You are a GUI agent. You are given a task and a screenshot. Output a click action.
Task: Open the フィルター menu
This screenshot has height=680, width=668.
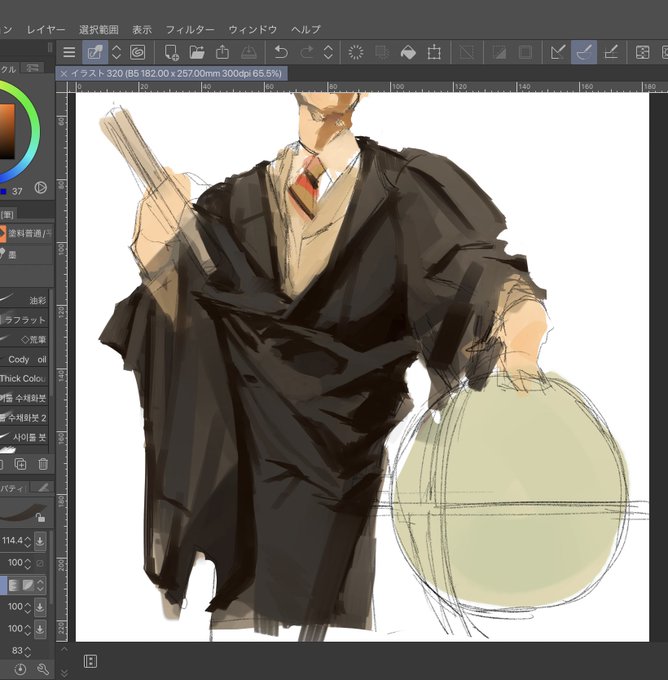190,29
